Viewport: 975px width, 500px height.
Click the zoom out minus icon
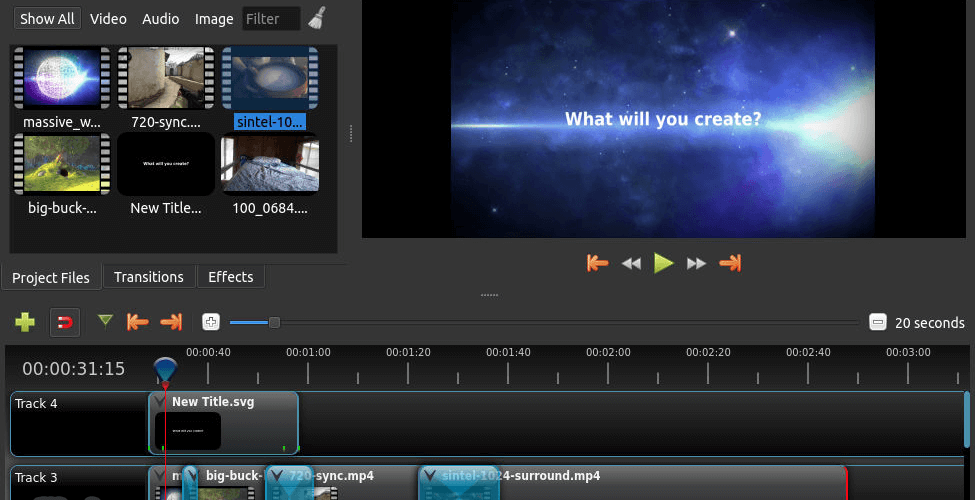click(877, 322)
